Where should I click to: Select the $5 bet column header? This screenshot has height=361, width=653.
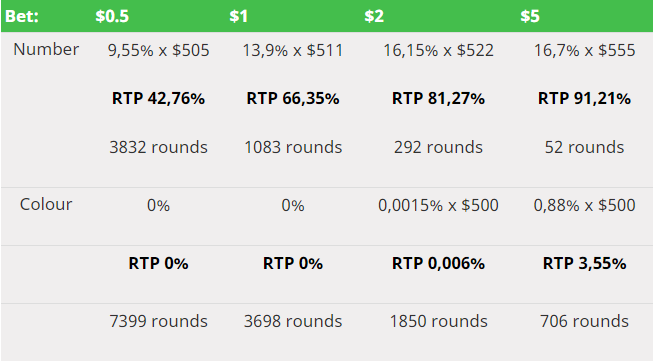click(x=530, y=16)
